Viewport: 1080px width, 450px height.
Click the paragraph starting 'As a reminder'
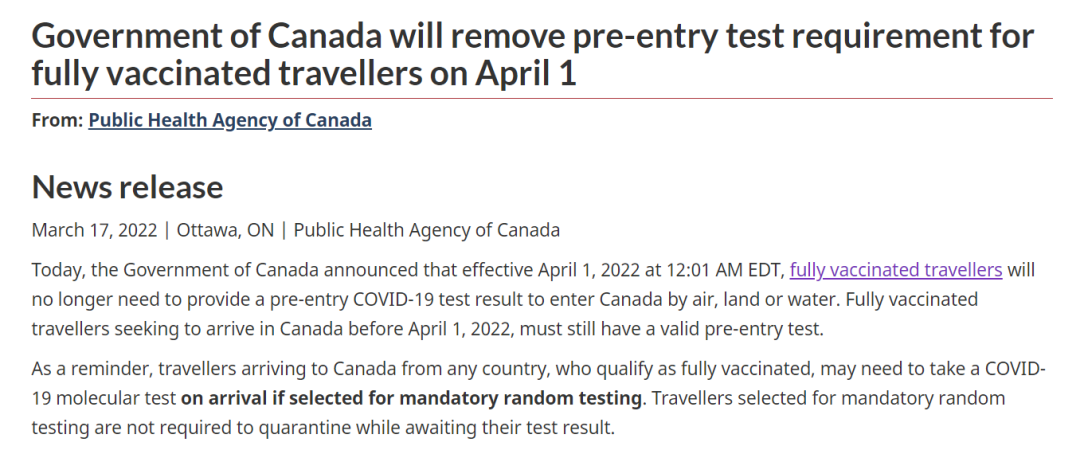[539, 398]
